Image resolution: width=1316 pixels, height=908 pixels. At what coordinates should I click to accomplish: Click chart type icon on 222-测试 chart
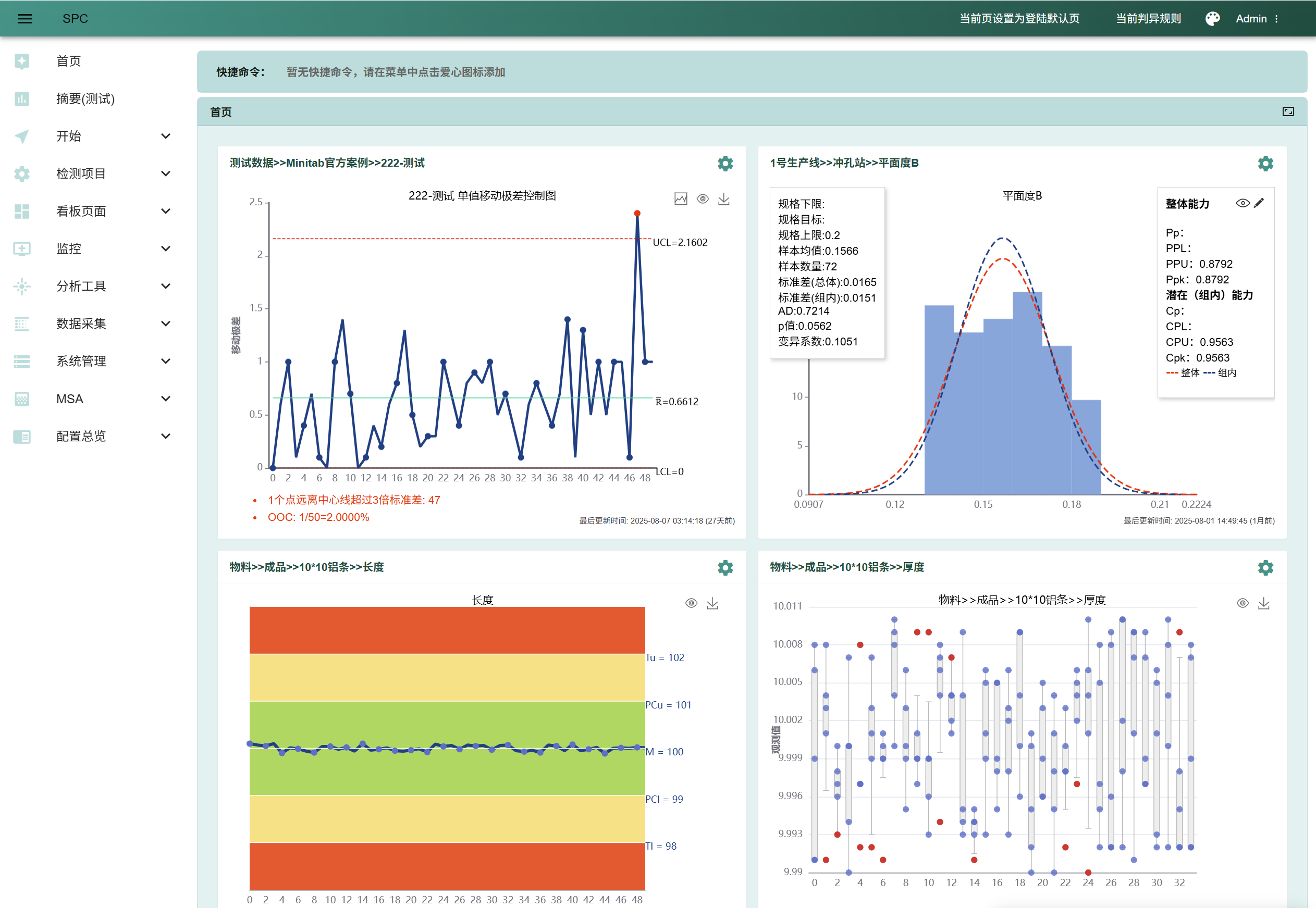(x=681, y=199)
